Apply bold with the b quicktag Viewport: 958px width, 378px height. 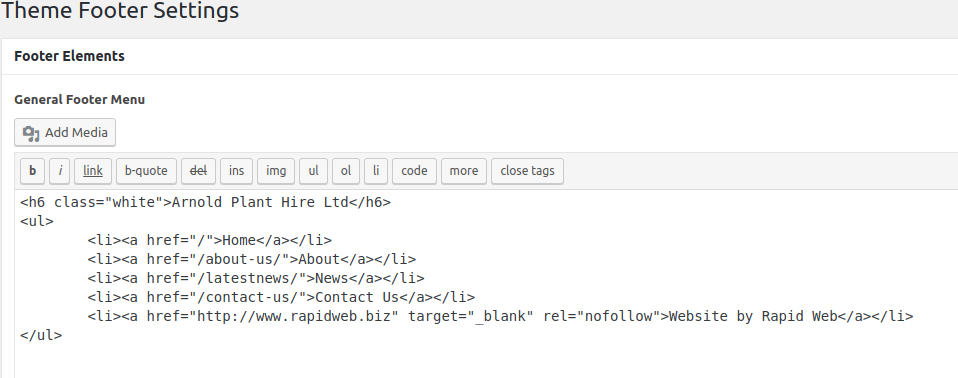32,171
